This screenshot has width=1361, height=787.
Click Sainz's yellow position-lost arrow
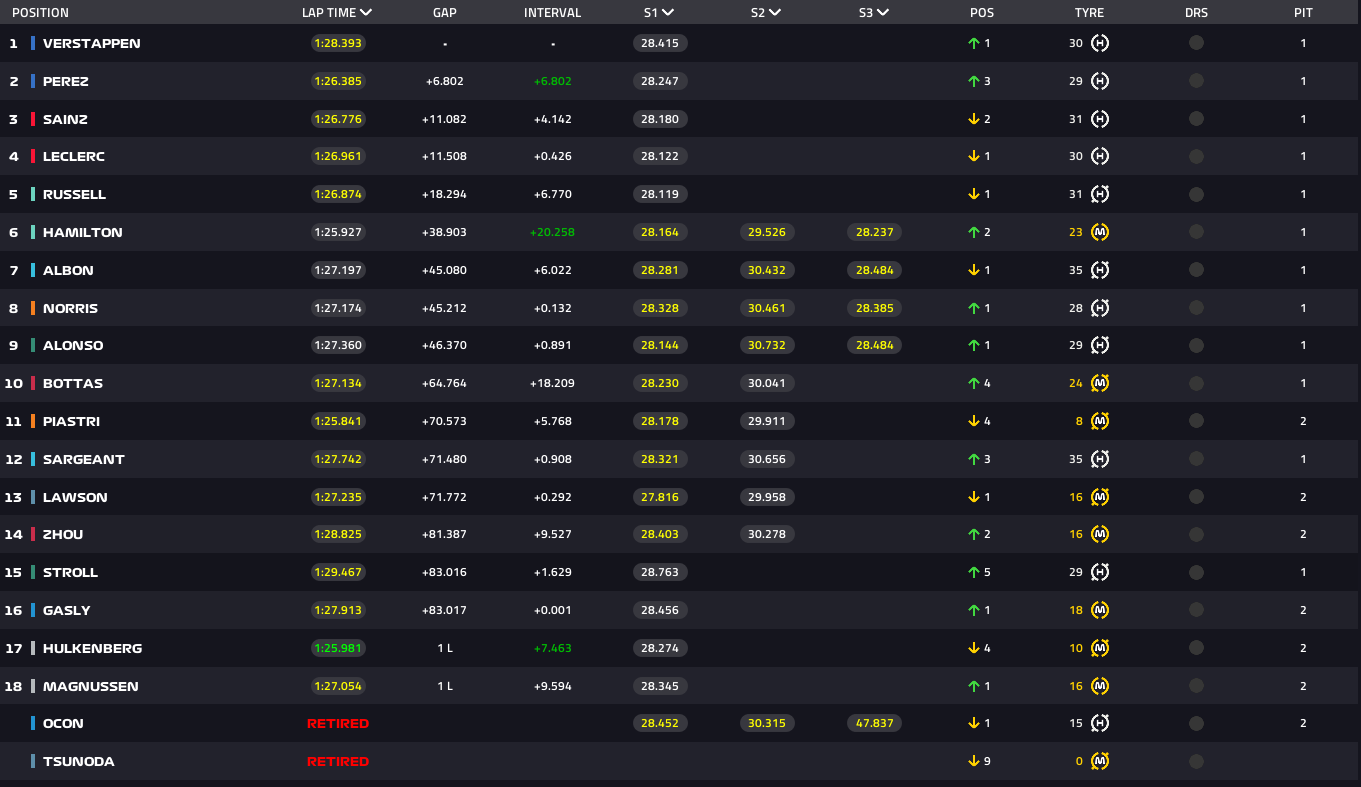tap(973, 119)
